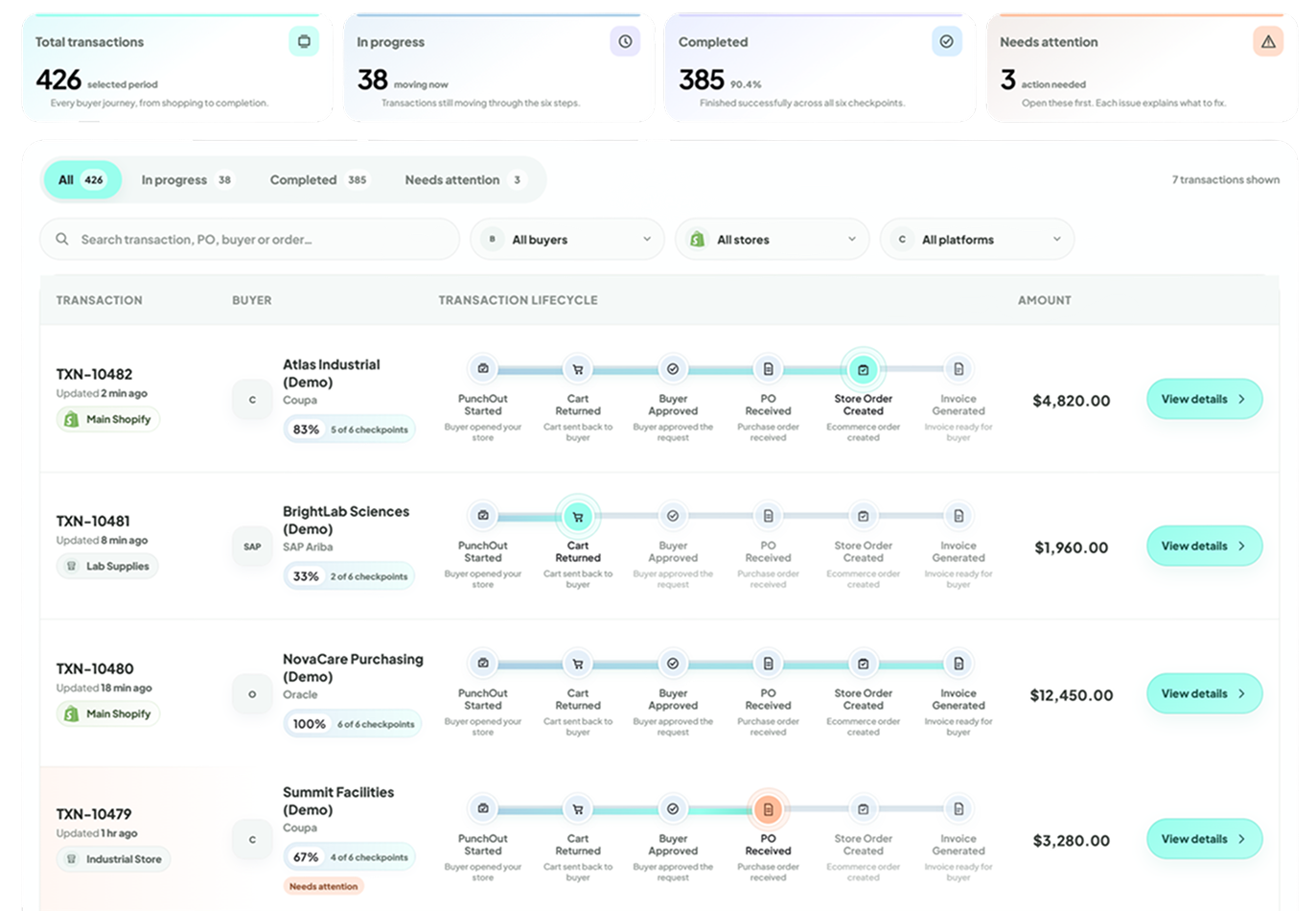Click the 100% checkpoint progress pill
The width and height of the screenshot is (1316, 911).
[353, 724]
